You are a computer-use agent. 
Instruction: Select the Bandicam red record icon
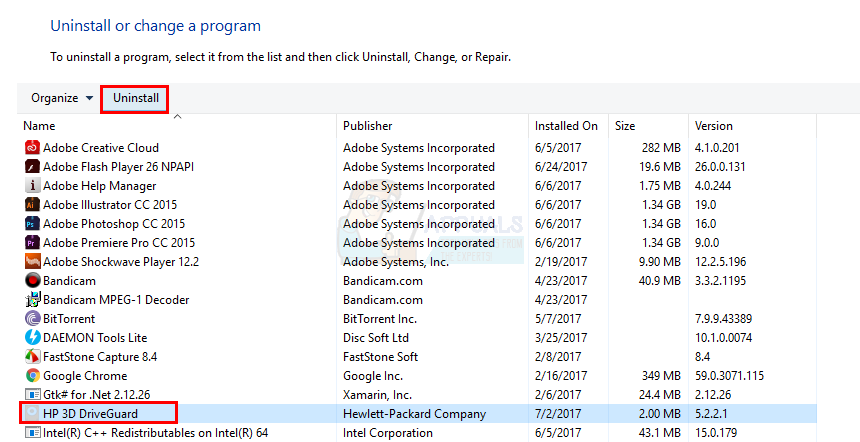(x=32, y=281)
